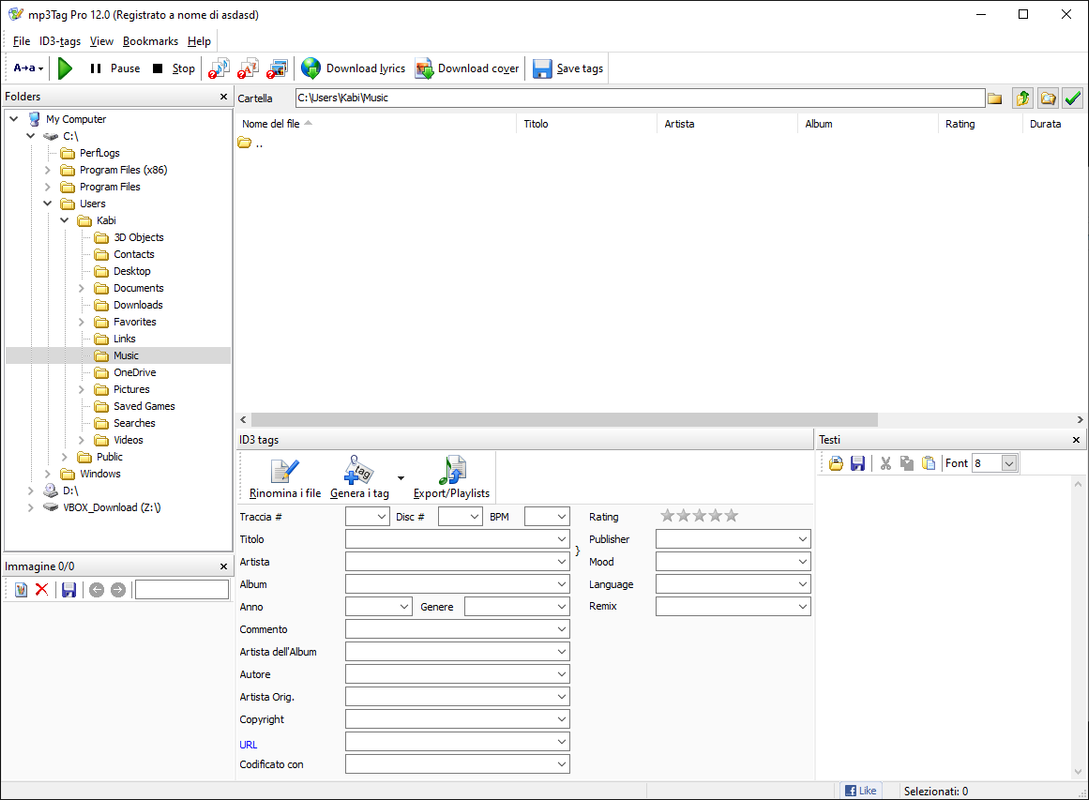Expand the Program Files (x86) folder
1089x800 pixels.
pos(47,169)
